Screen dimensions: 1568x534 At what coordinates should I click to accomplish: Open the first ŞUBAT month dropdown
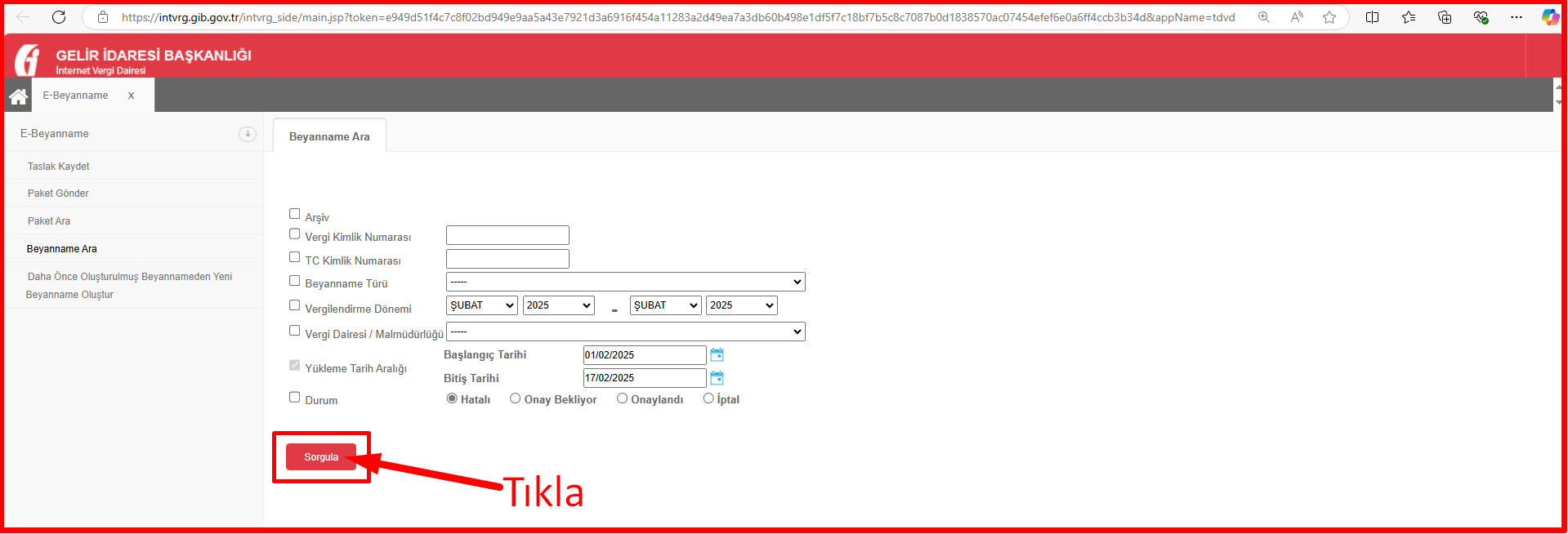[482, 305]
